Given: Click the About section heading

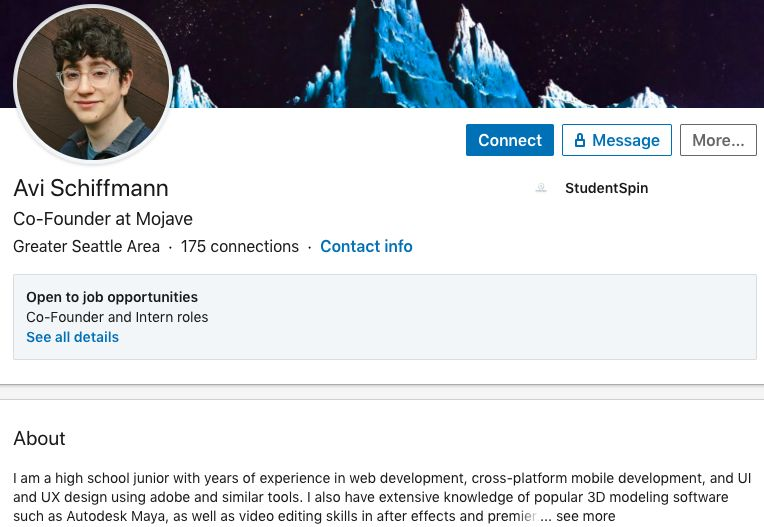Looking at the screenshot, I should (39, 438).
